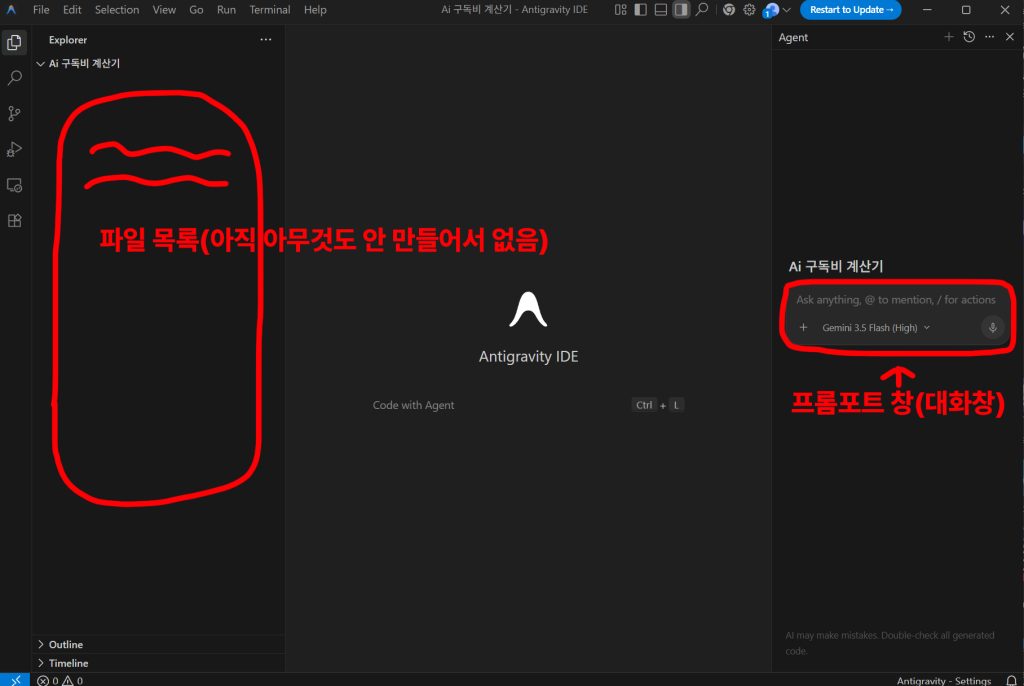Add context with the prompt plus icon
1024x686 pixels.
(x=803, y=327)
